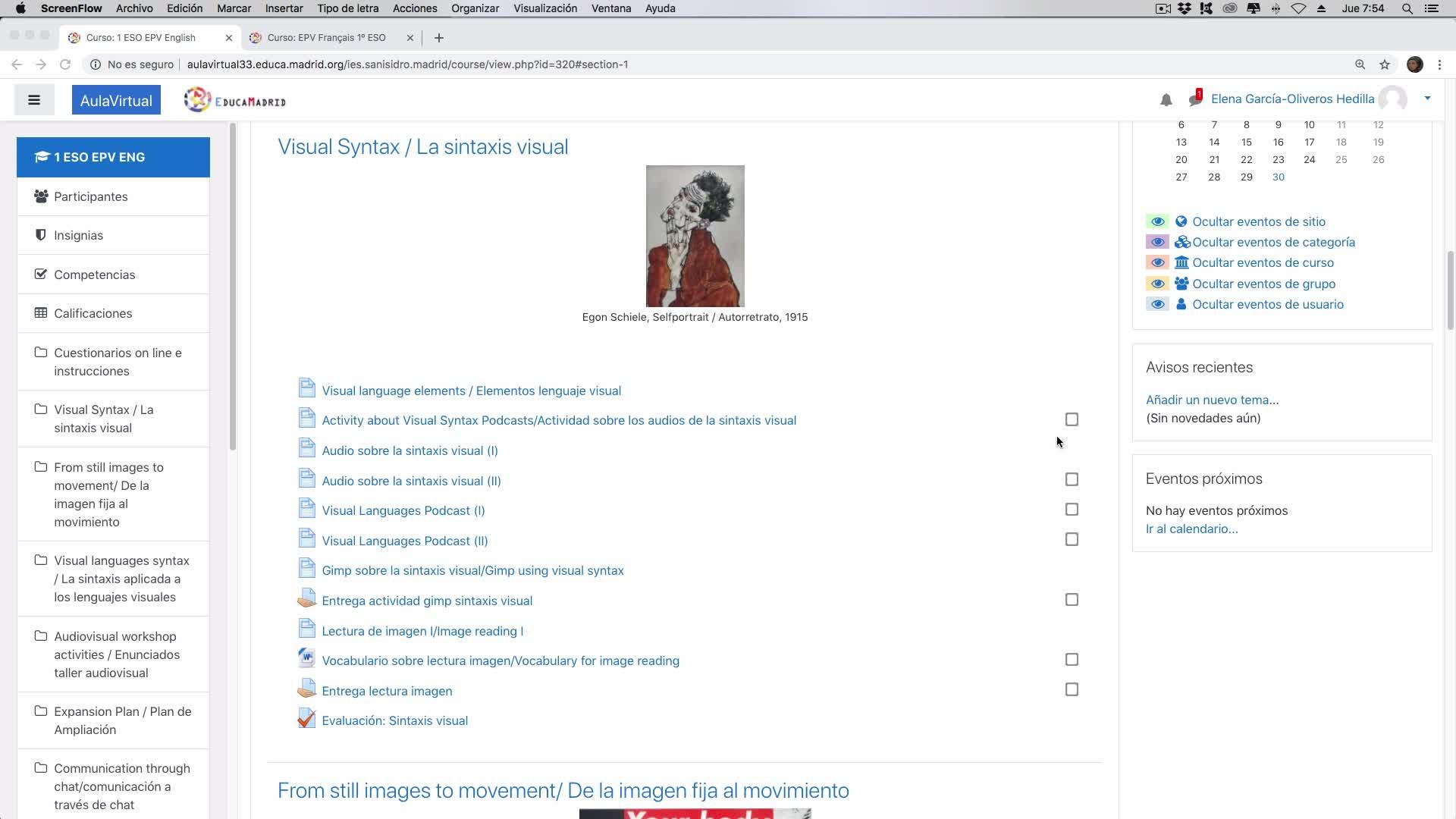Click the EducaMadrid logo

[x=235, y=100]
